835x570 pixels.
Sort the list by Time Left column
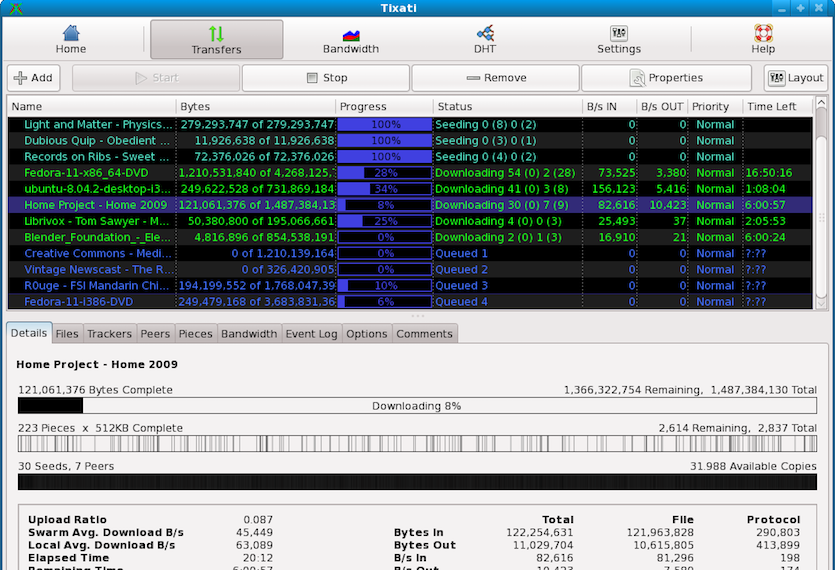(x=776, y=106)
